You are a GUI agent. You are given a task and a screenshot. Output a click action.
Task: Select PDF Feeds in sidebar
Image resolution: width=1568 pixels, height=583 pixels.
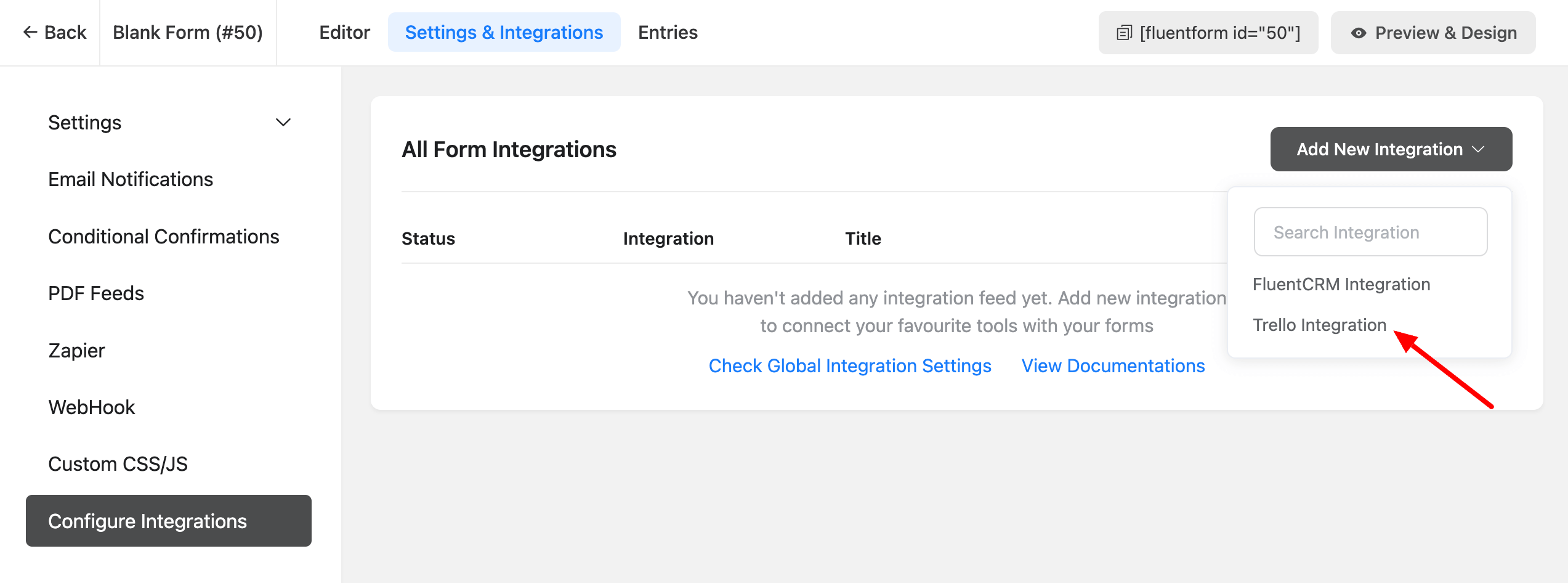pos(96,293)
